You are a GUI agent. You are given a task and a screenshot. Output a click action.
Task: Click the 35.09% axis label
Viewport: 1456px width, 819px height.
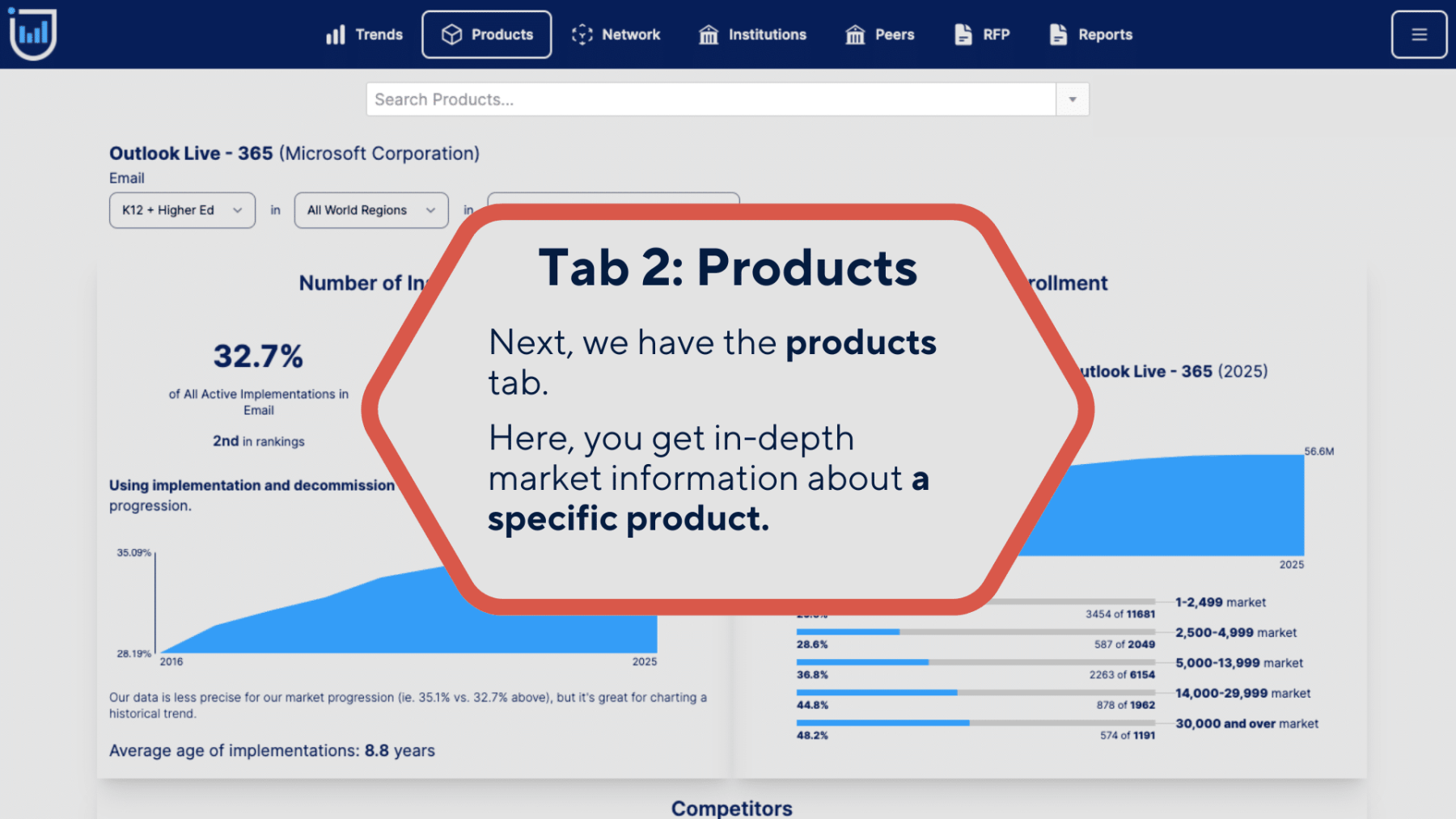134,553
